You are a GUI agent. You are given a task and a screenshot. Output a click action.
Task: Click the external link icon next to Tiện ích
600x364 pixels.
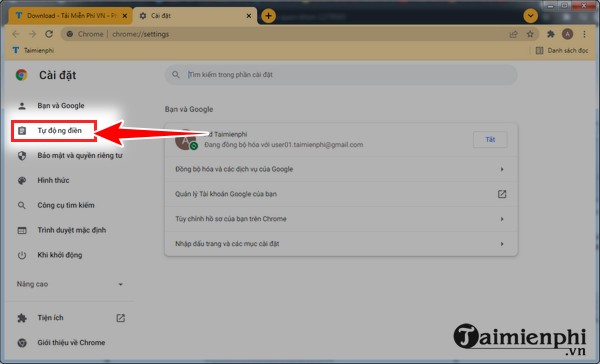click(x=121, y=318)
